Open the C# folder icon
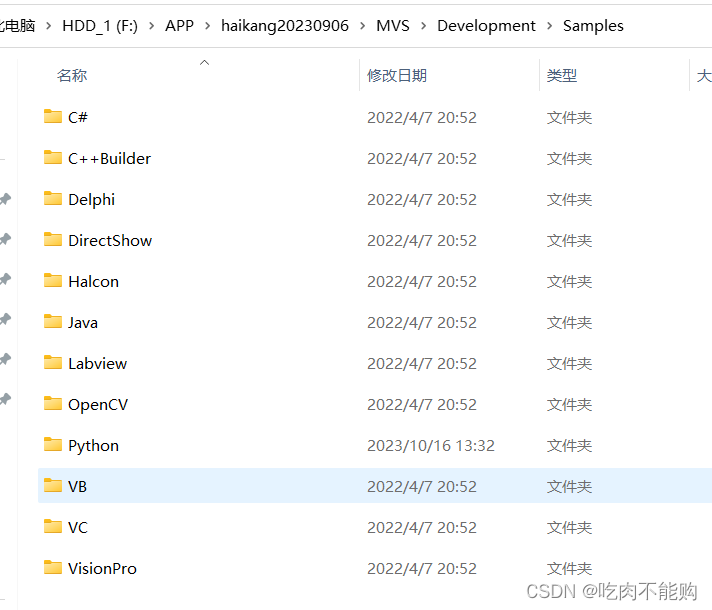Screen dimensions: 712x610 click(x=53, y=116)
